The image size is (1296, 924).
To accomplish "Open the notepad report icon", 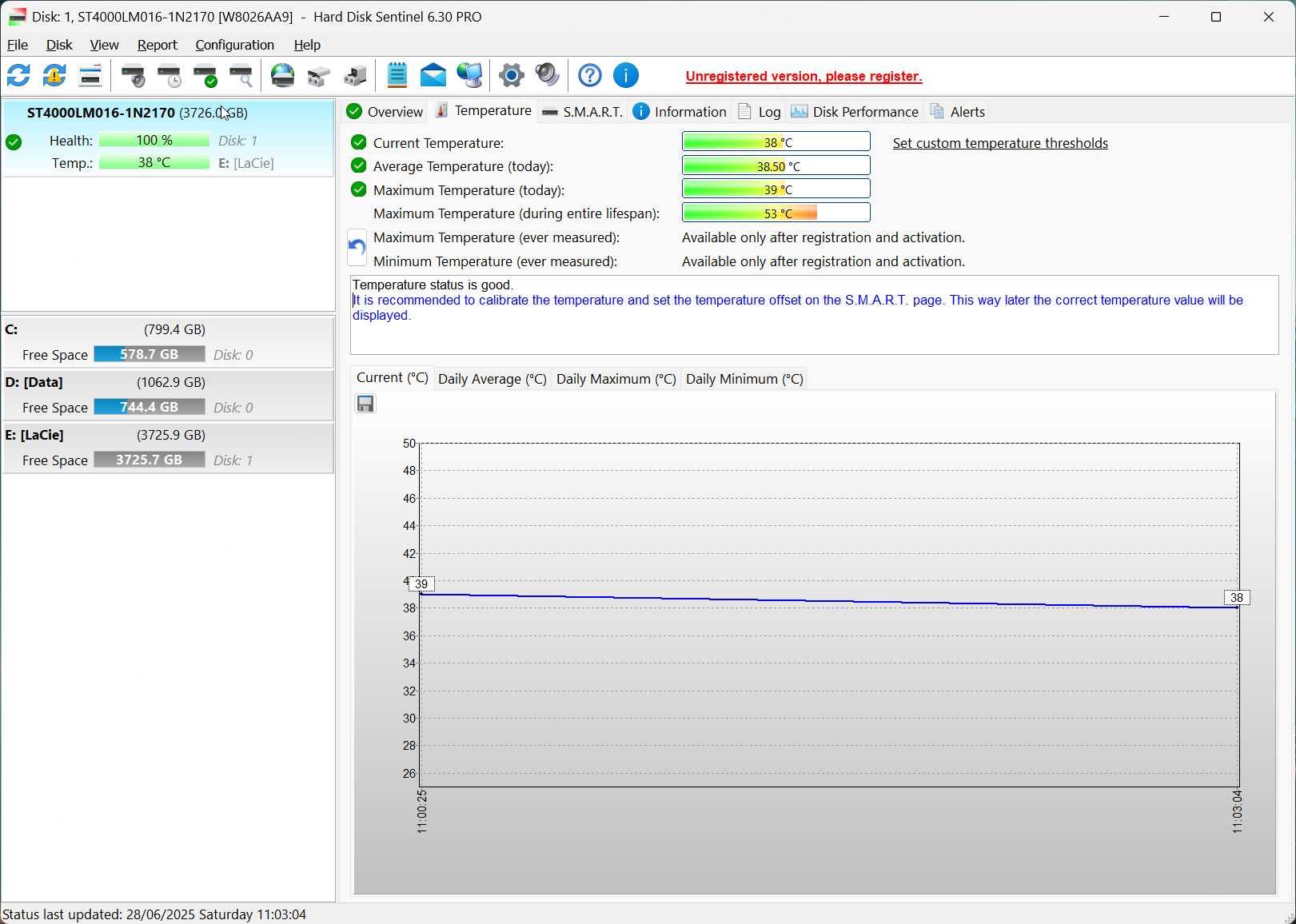I will point(397,76).
